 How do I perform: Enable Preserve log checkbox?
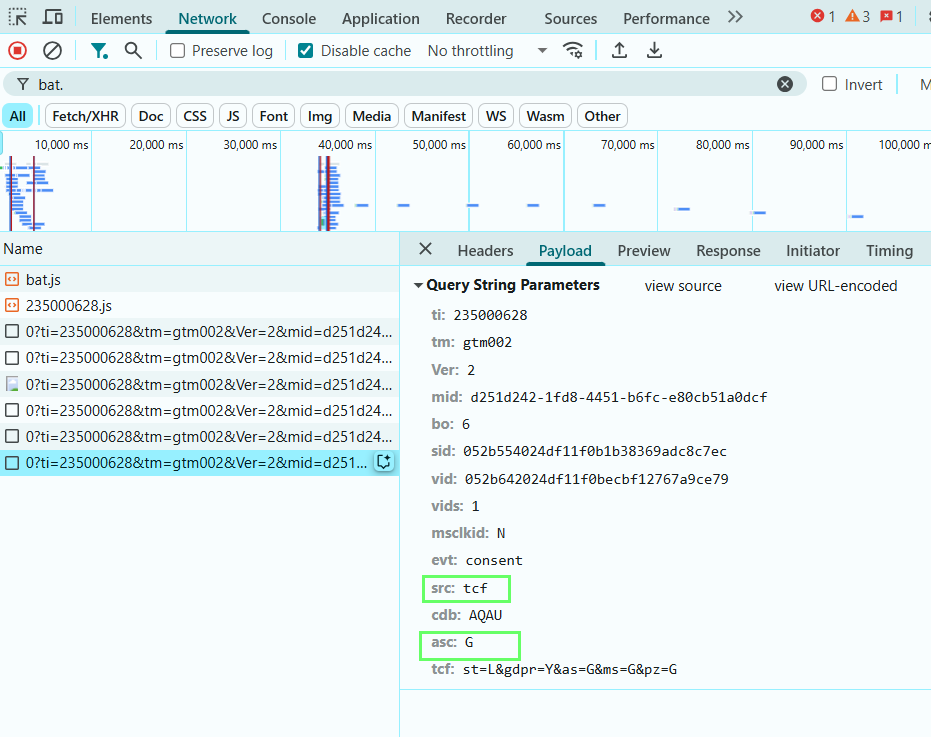[x=178, y=51]
